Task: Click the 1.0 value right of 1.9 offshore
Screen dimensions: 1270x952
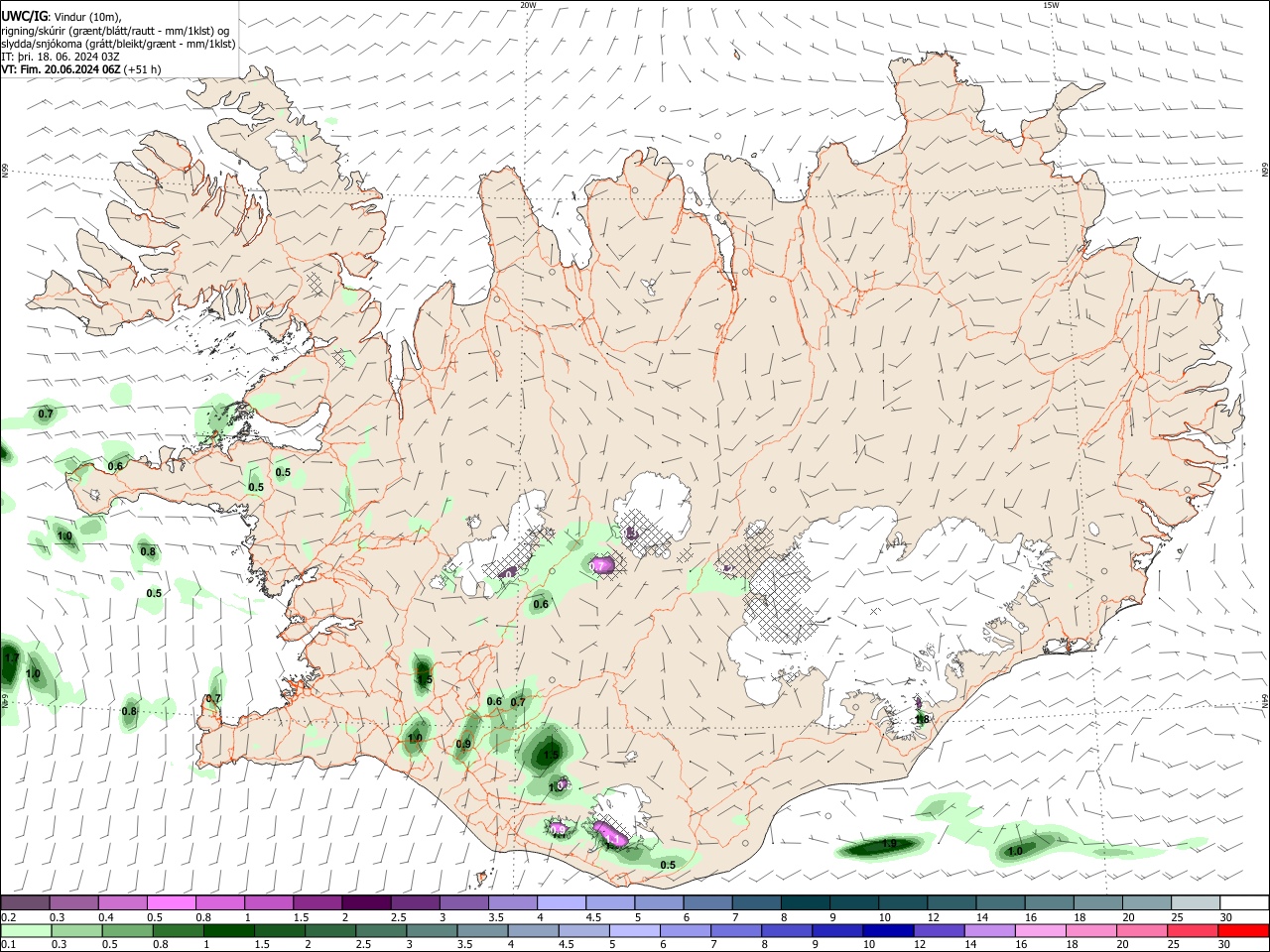Action: coord(1015,852)
